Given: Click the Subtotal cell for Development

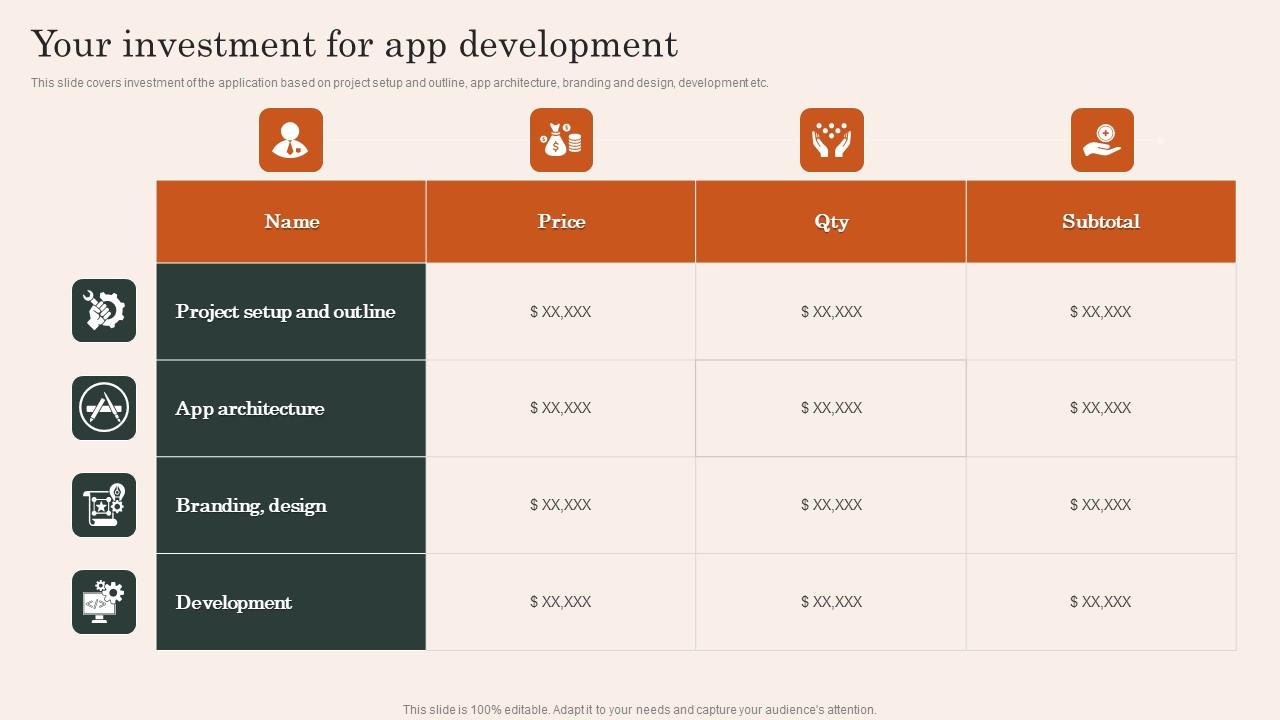Looking at the screenshot, I should click(1101, 602).
